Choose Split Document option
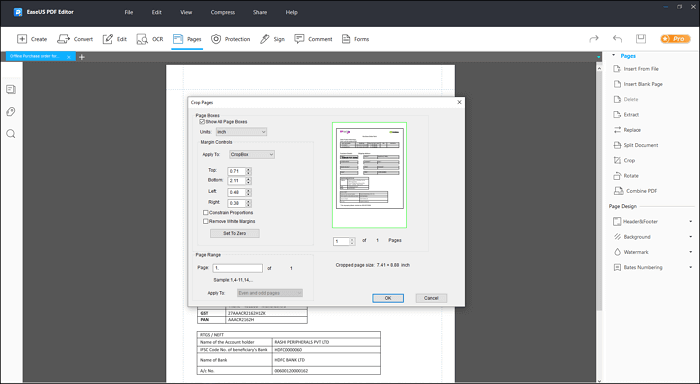Screen dimensions: 700x384 [636, 145]
